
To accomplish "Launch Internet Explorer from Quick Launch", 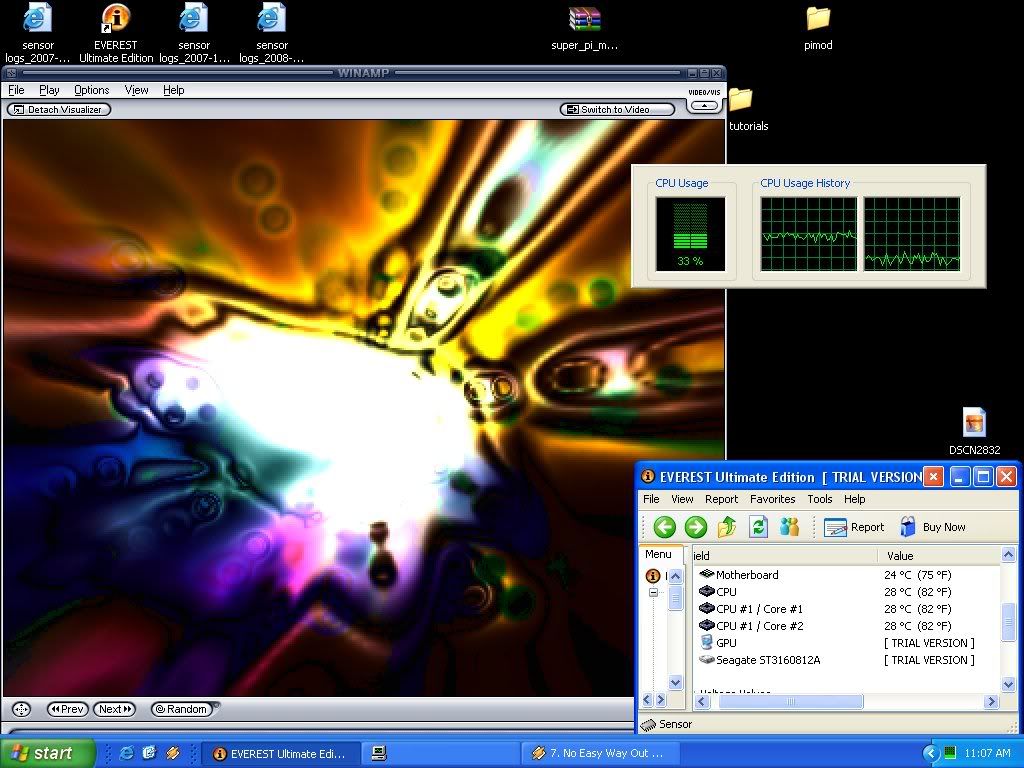I will pos(127,753).
